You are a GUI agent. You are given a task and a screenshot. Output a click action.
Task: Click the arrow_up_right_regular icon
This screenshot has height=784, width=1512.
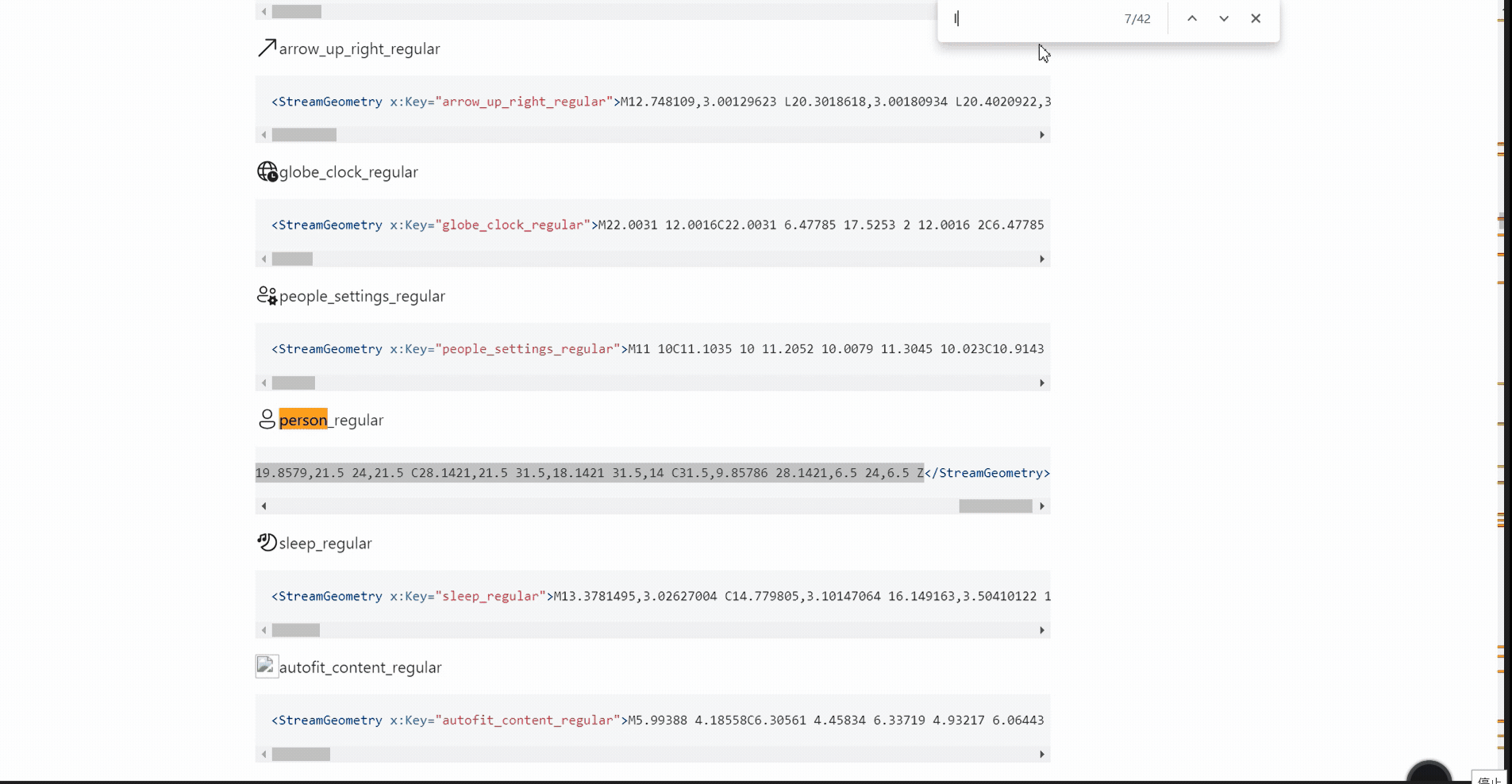pos(267,48)
